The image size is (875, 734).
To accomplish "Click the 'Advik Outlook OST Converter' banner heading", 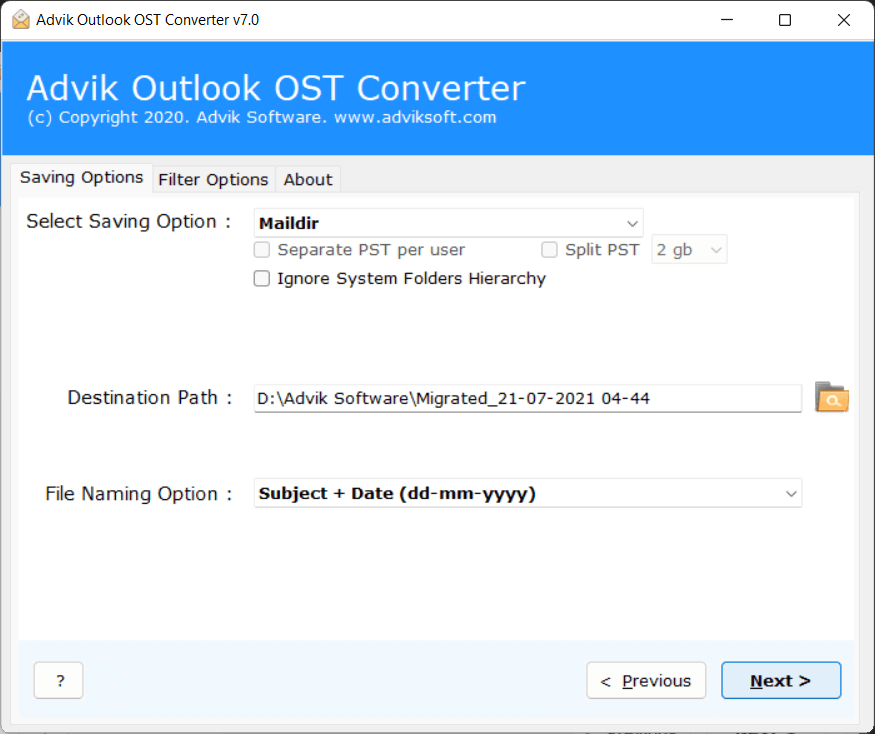I will (276, 88).
